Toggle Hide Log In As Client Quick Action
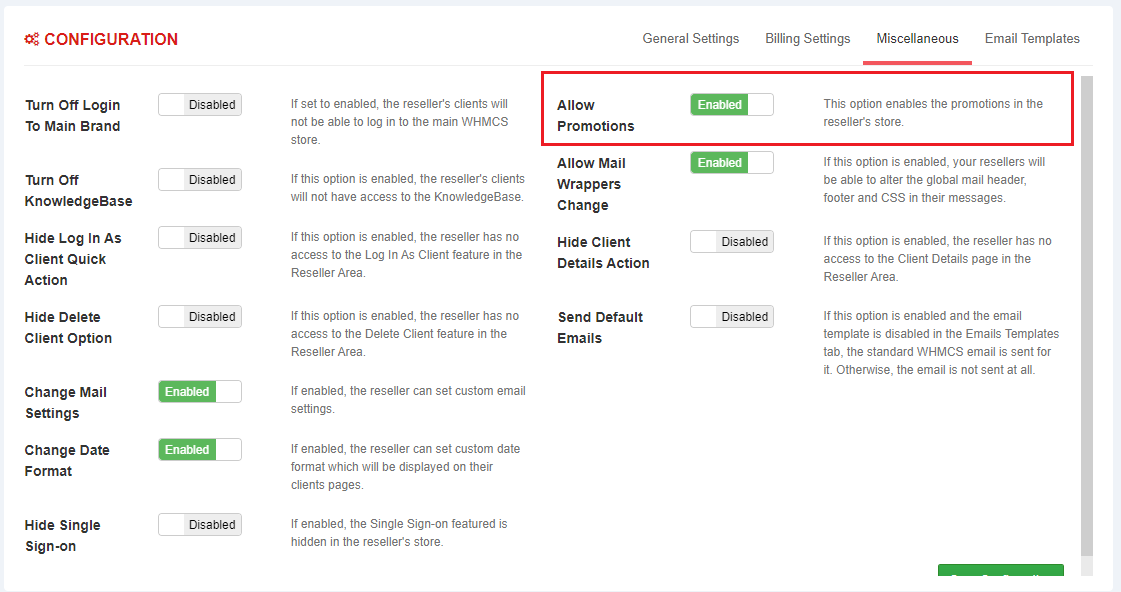The height and width of the screenshot is (592, 1121). 200,237
